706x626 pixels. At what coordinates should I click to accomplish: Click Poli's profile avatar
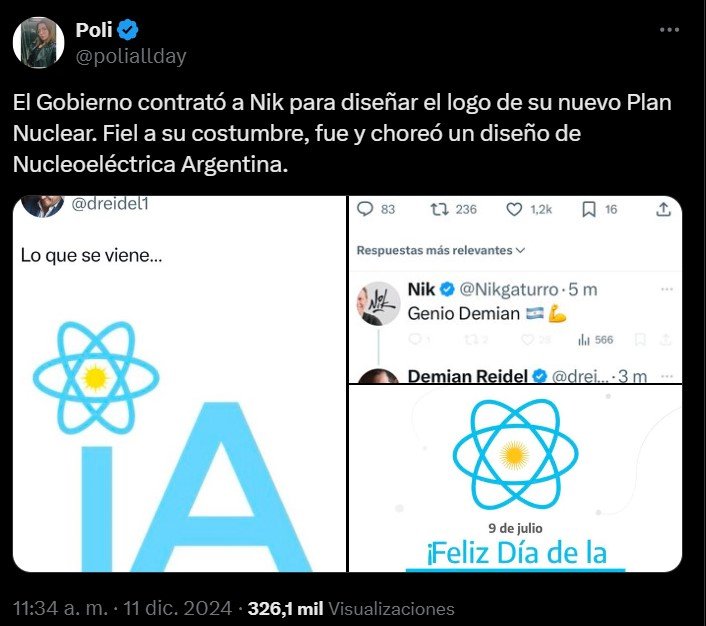[x=39, y=43]
